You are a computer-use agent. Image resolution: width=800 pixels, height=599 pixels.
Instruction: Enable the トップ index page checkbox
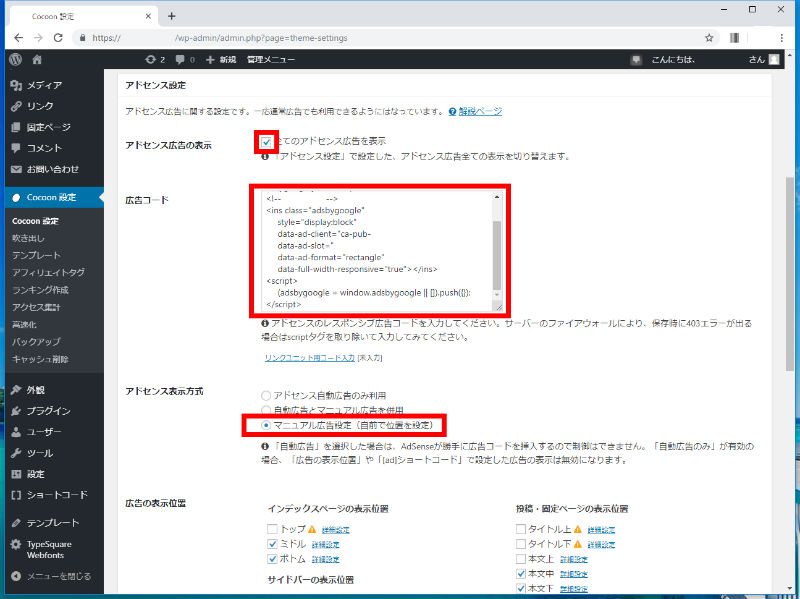272,529
